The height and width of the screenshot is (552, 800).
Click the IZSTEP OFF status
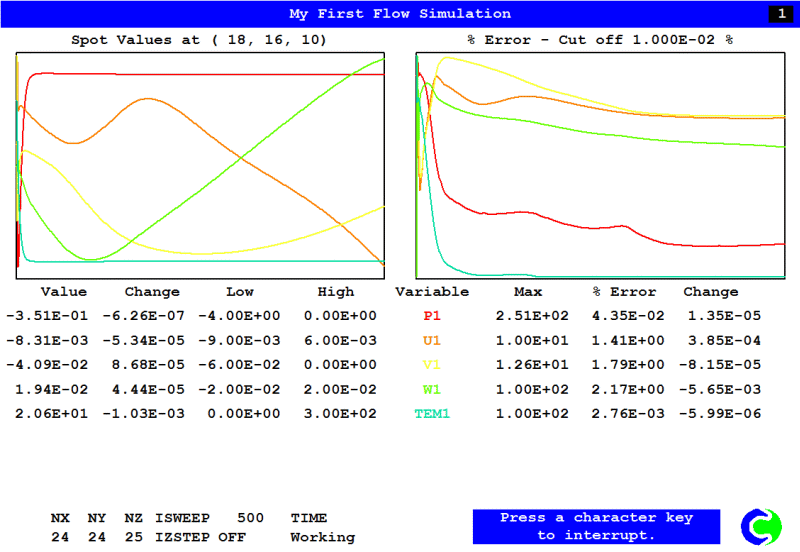[210, 537]
